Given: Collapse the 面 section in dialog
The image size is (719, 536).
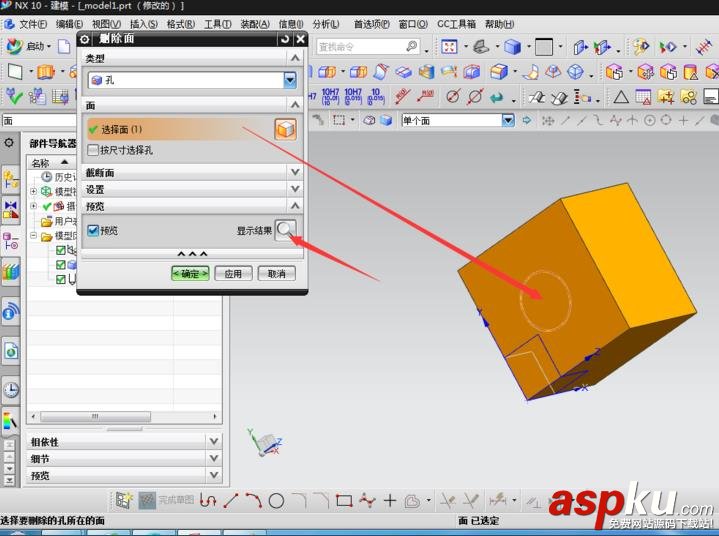Looking at the screenshot, I should [x=295, y=105].
